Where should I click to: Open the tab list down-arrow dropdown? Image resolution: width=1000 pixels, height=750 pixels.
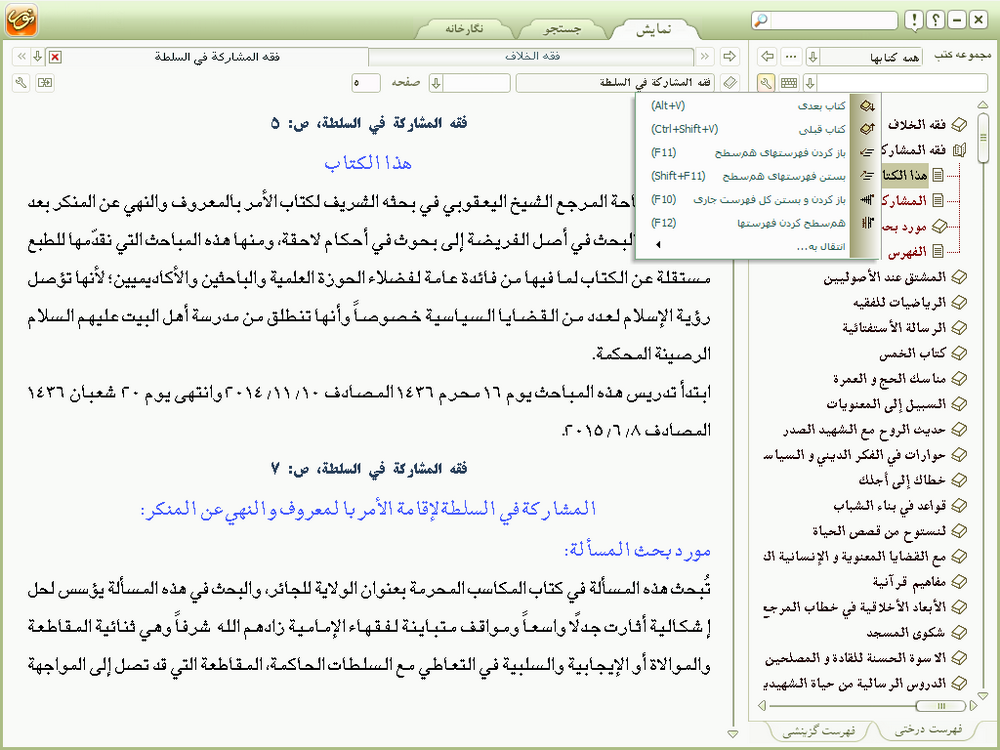[38, 57]
